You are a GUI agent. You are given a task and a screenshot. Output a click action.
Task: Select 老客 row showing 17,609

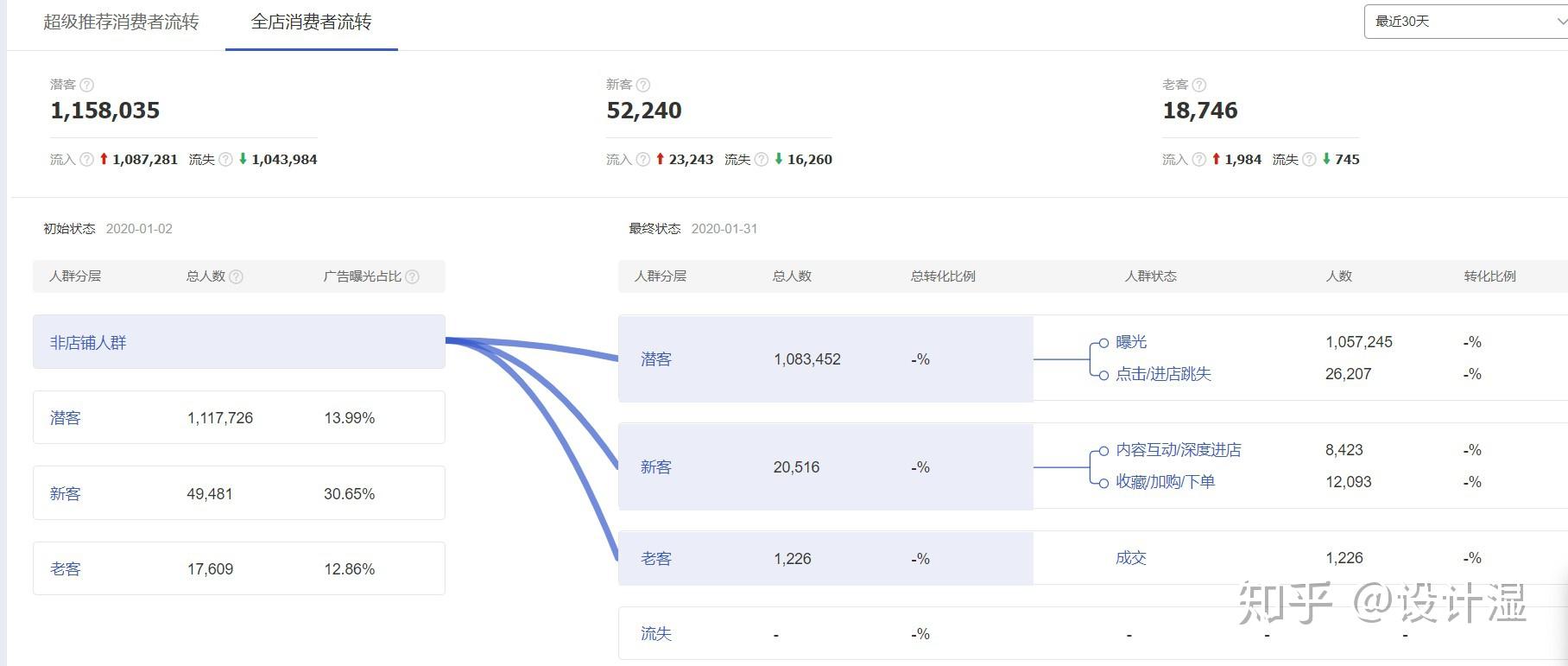coord(239,568)
